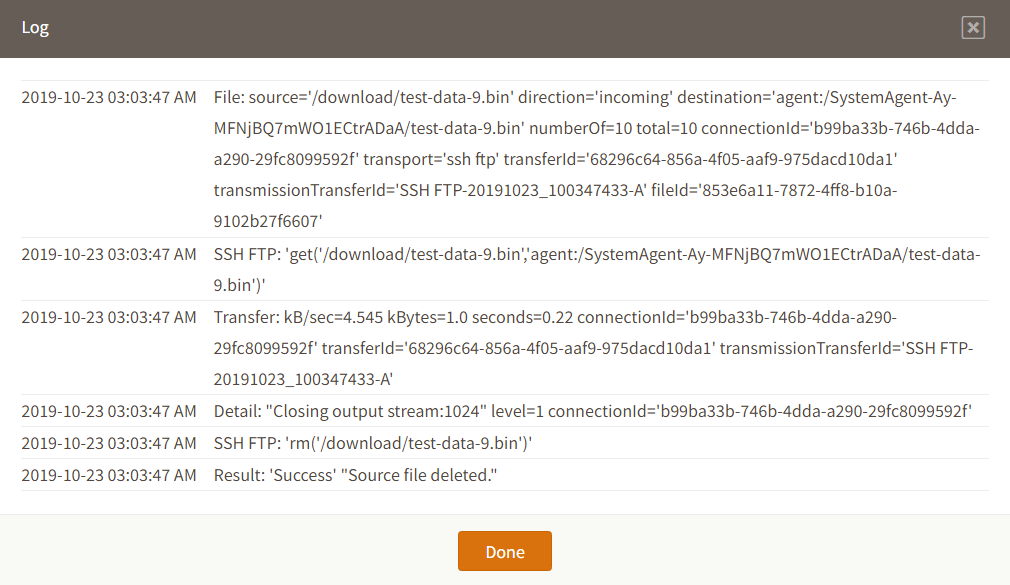The width and height of the screenshot is (1010, 585).
Task: Select the SSH FTP 'get' entry timestamp
Action: point(109,254)
